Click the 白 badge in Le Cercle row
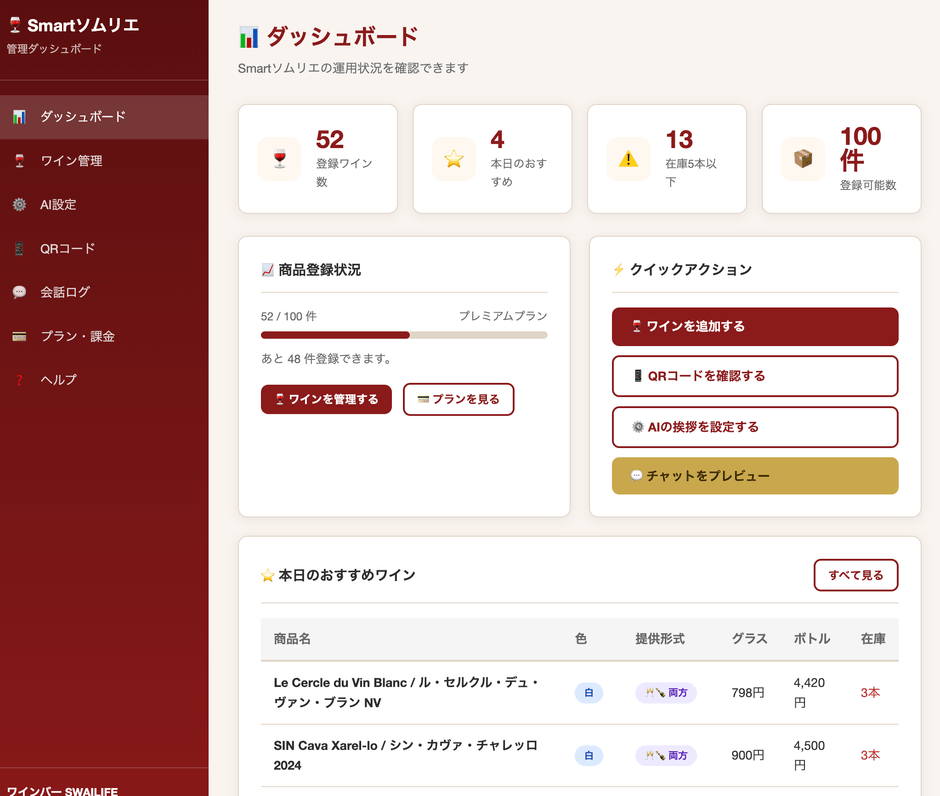This screenshot has height=796, width=940. point(589,693)
